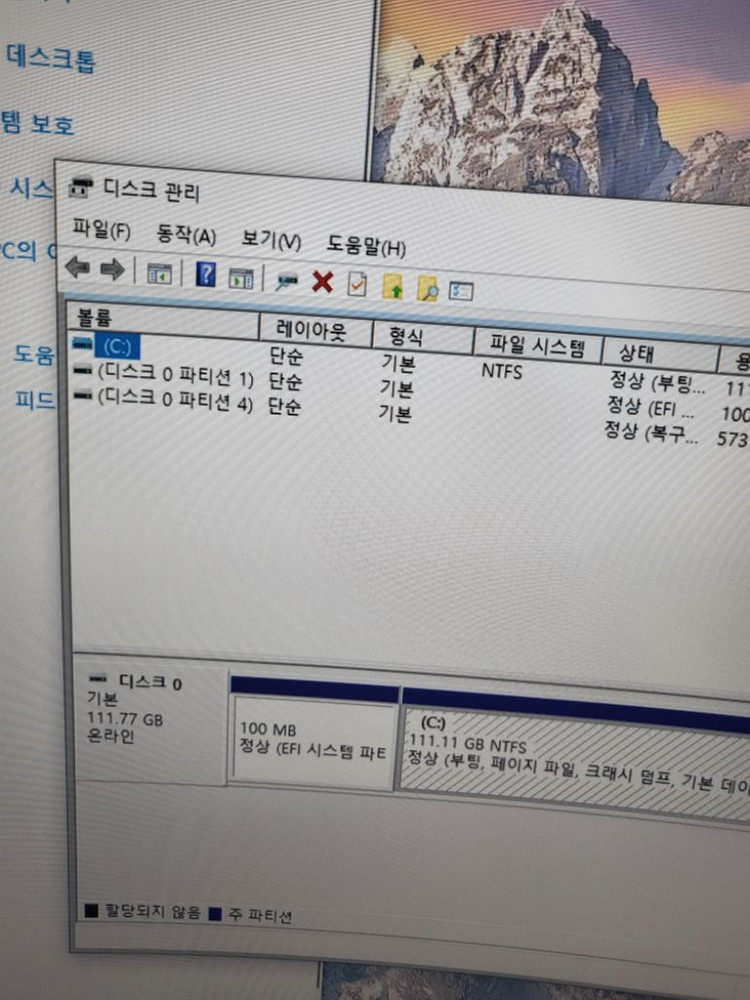Screen dimensions: 750x1000
Task: Click 데스크톱 link in the background settings window
Action: point(50,59)
